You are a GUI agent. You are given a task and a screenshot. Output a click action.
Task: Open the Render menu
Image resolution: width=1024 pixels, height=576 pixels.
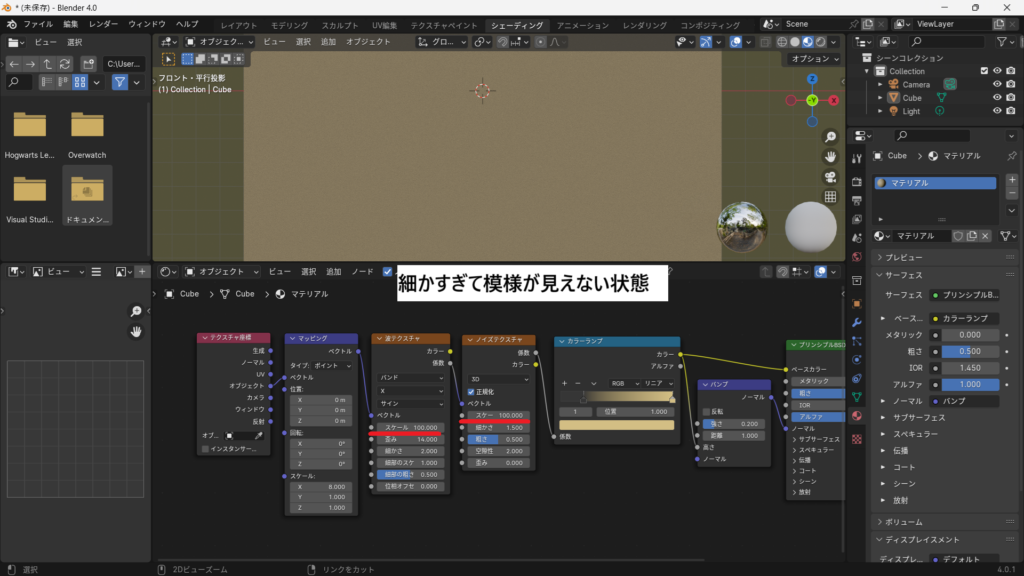point(103,24)
